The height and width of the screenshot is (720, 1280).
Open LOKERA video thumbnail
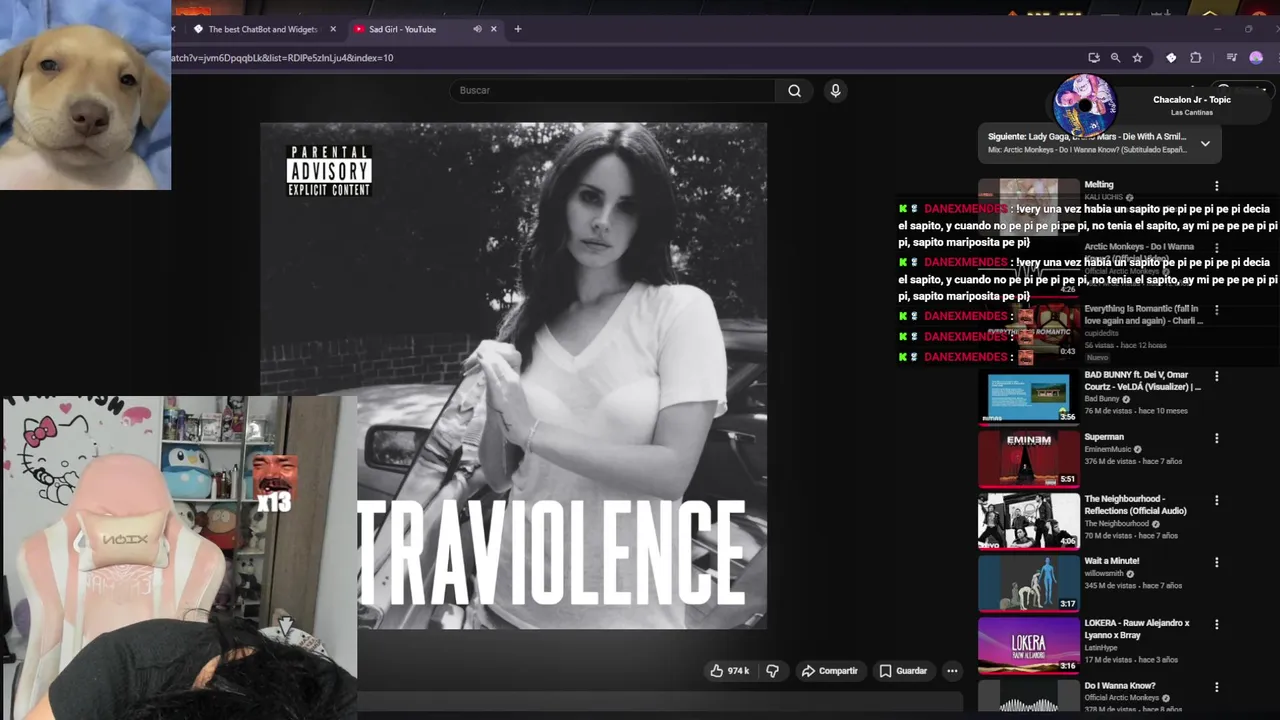[x=1028, y=645]
